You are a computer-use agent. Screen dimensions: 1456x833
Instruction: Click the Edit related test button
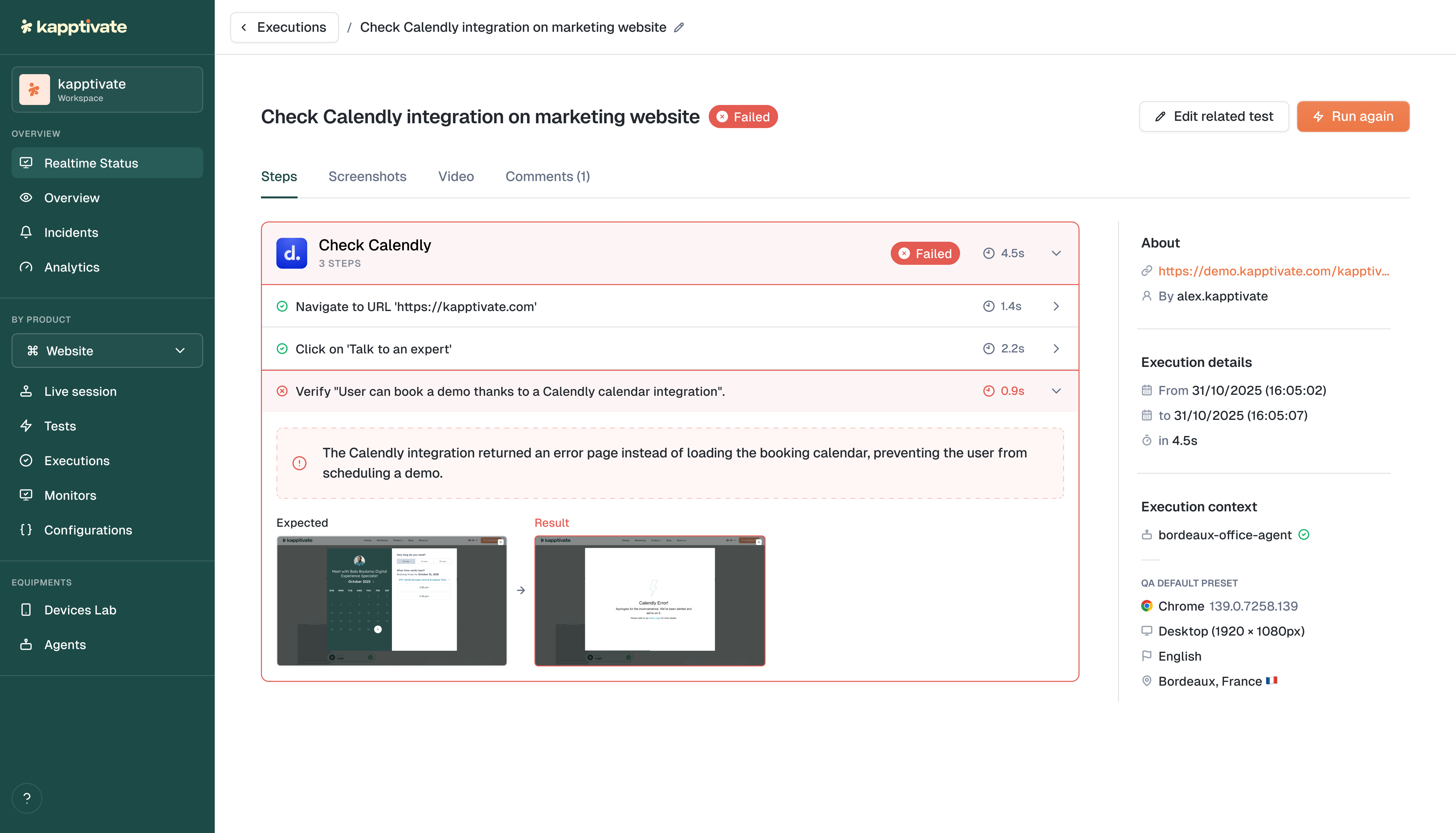coord(1213,117)
